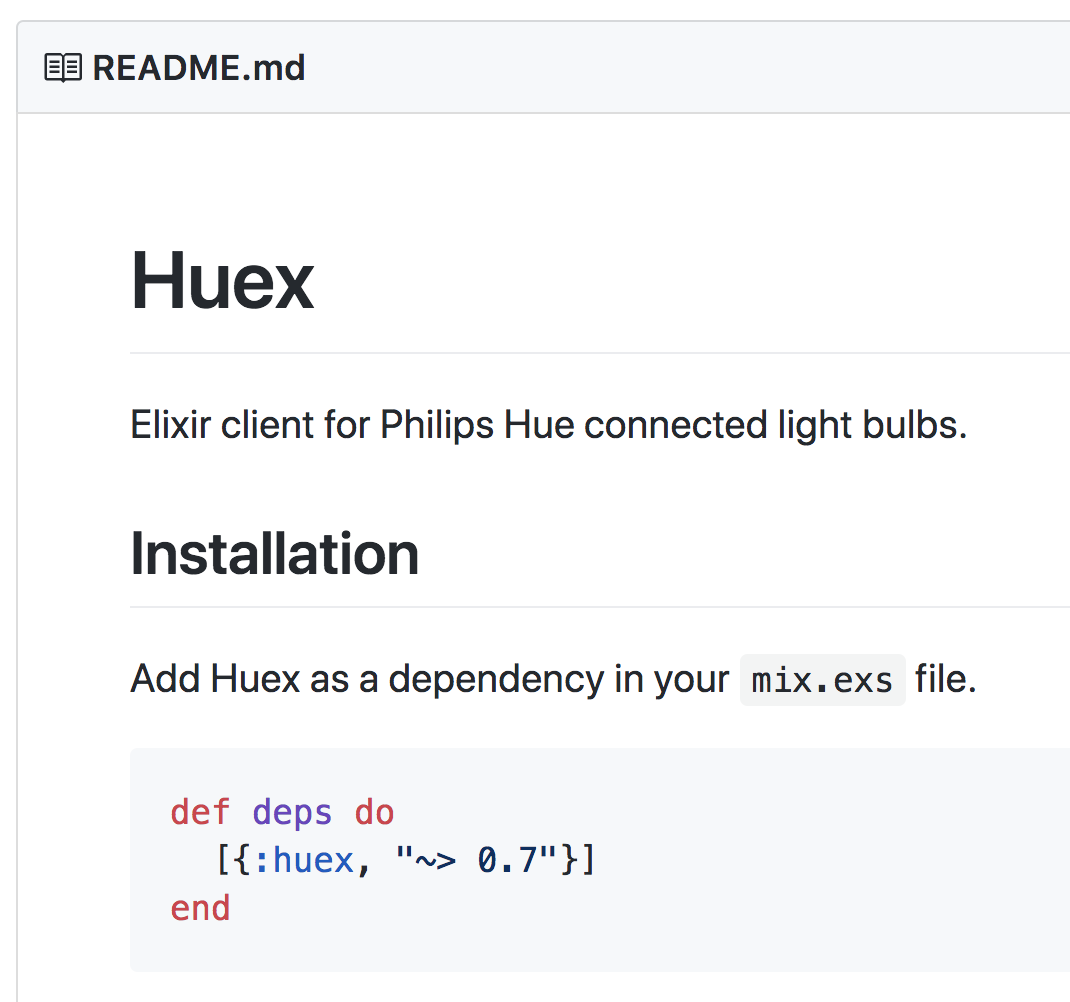Click the 'Add Huex as a dependency' sentence
This screenshot has width=1070, height=1002.
(553, 680)
